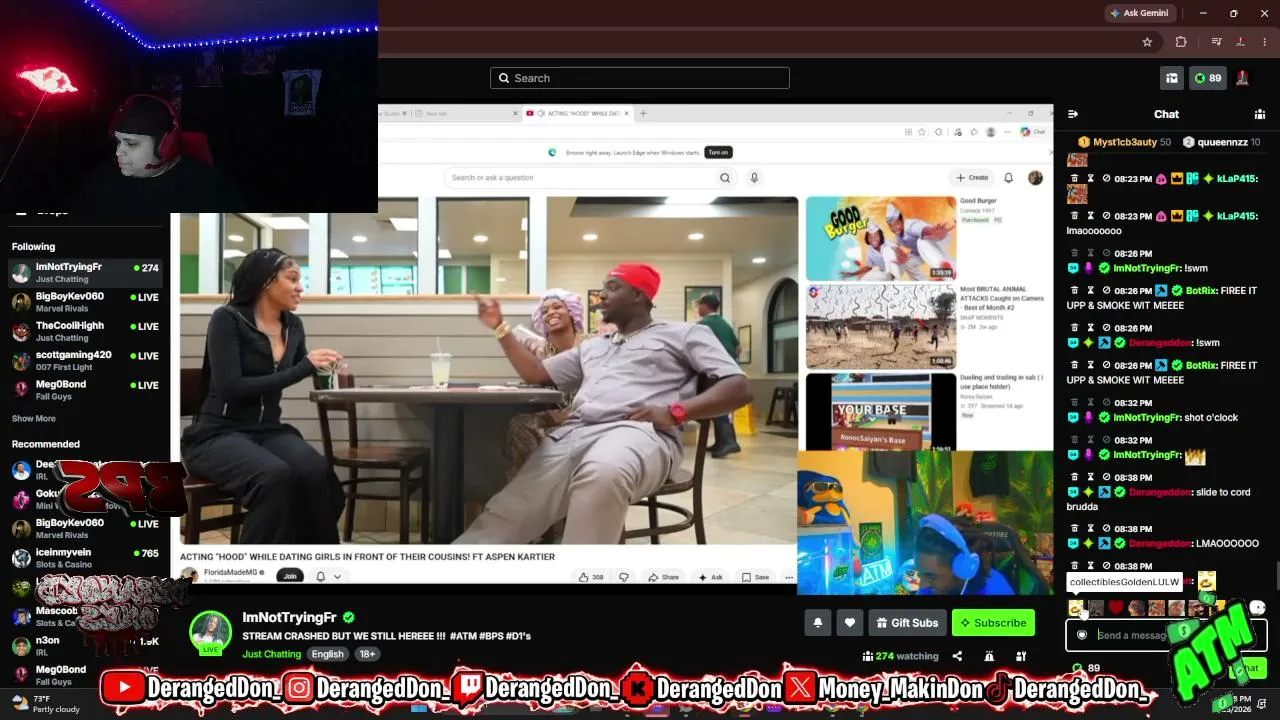Open the Kick drops inventory icon

click(x=1171, y=78)
